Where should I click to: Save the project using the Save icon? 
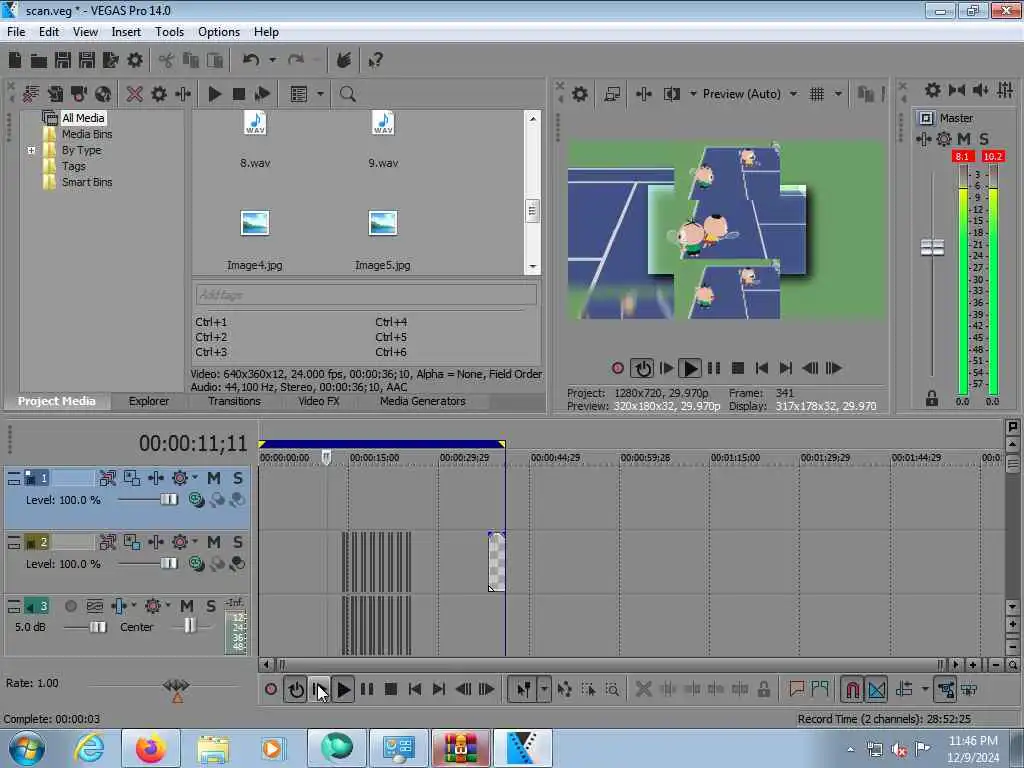(63, 61)
